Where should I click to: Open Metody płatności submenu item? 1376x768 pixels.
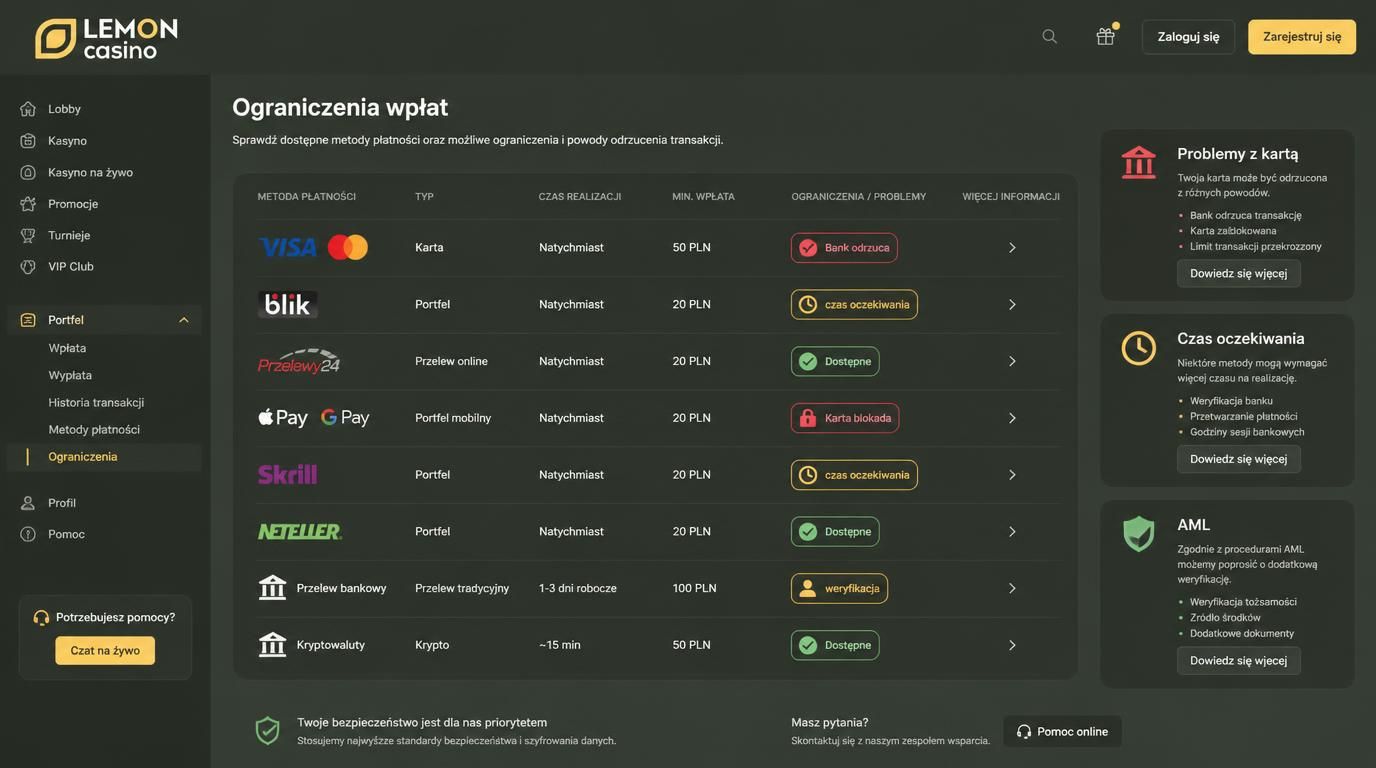pos(94,429)
